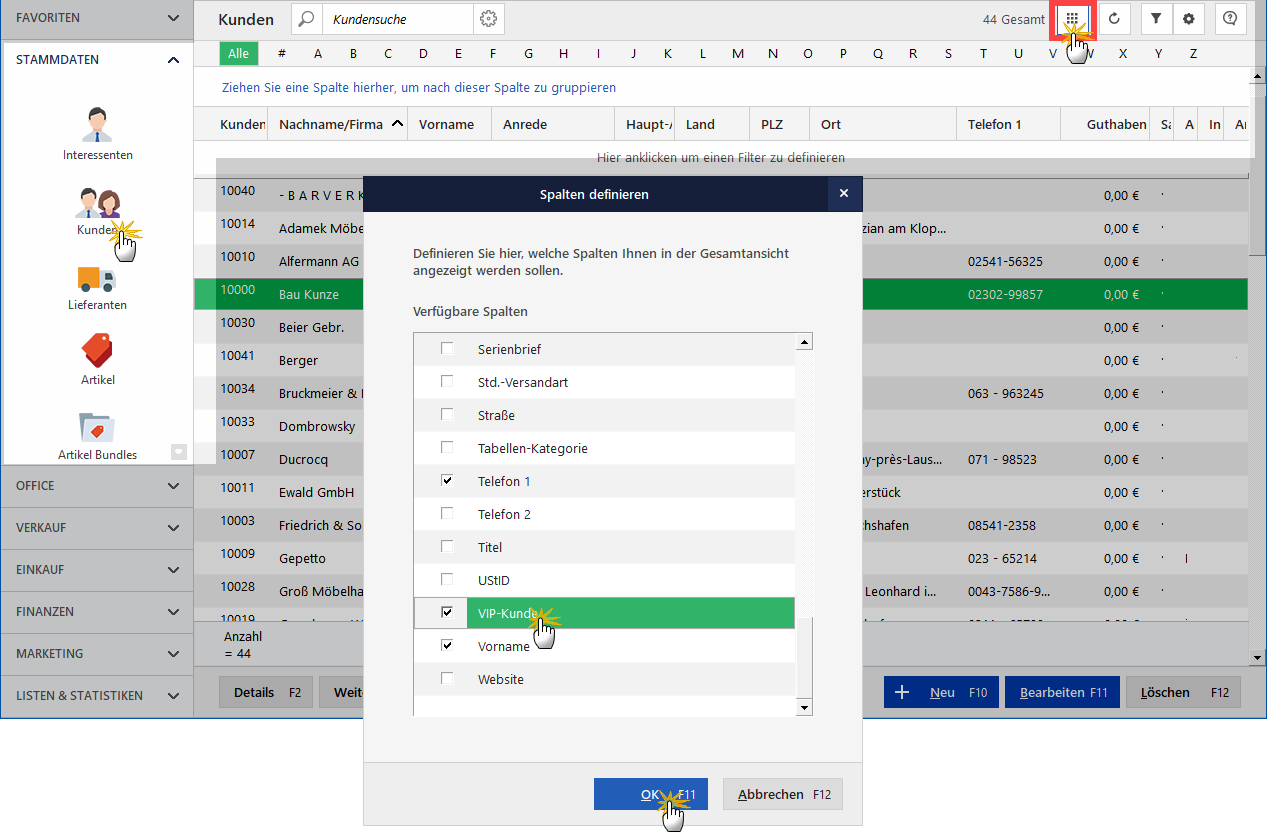The image size is (1267, 834).
Task: Sort by Telefon 1 column header
Action: point(1009,124)
